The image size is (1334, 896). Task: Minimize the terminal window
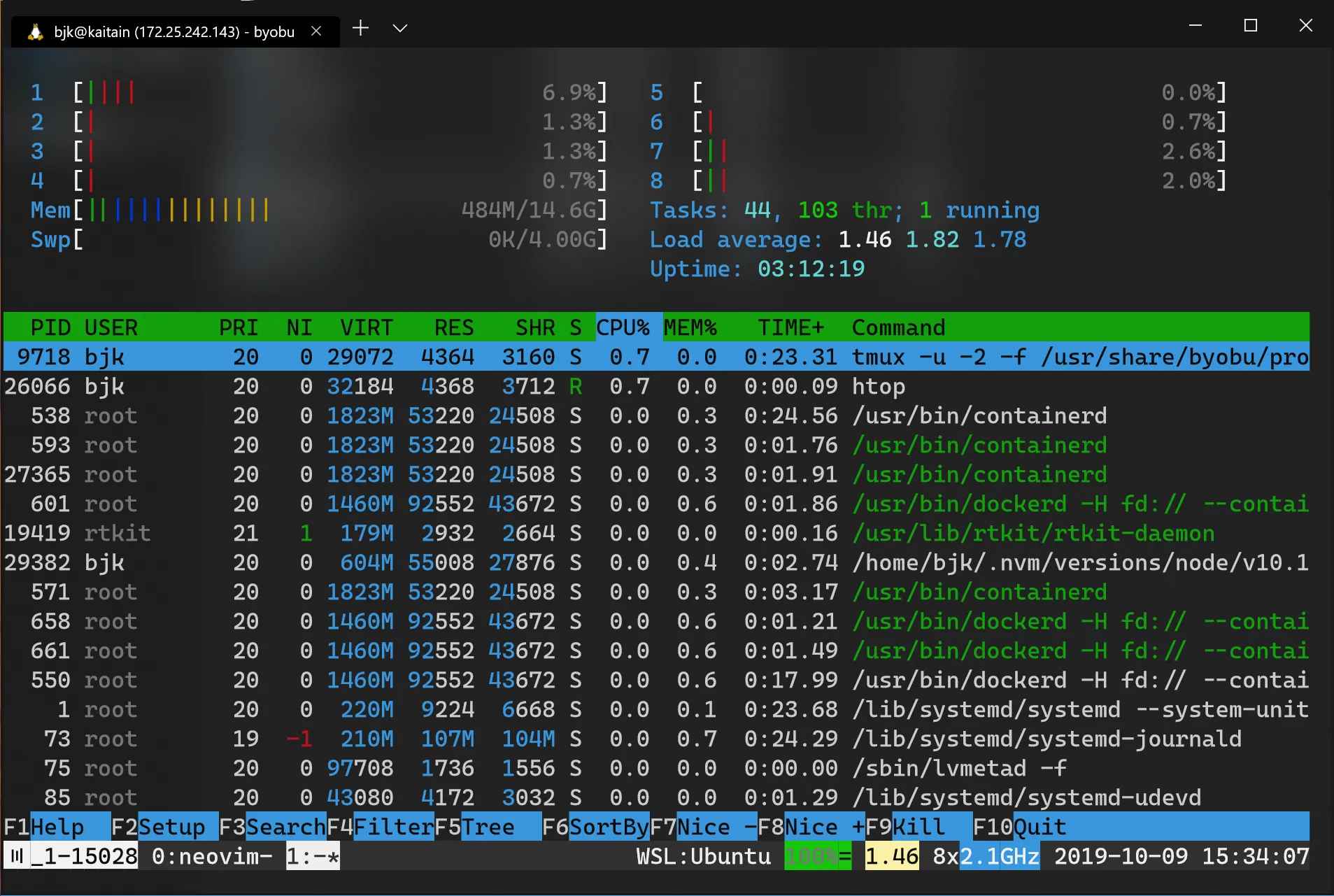coord(1195,25)
